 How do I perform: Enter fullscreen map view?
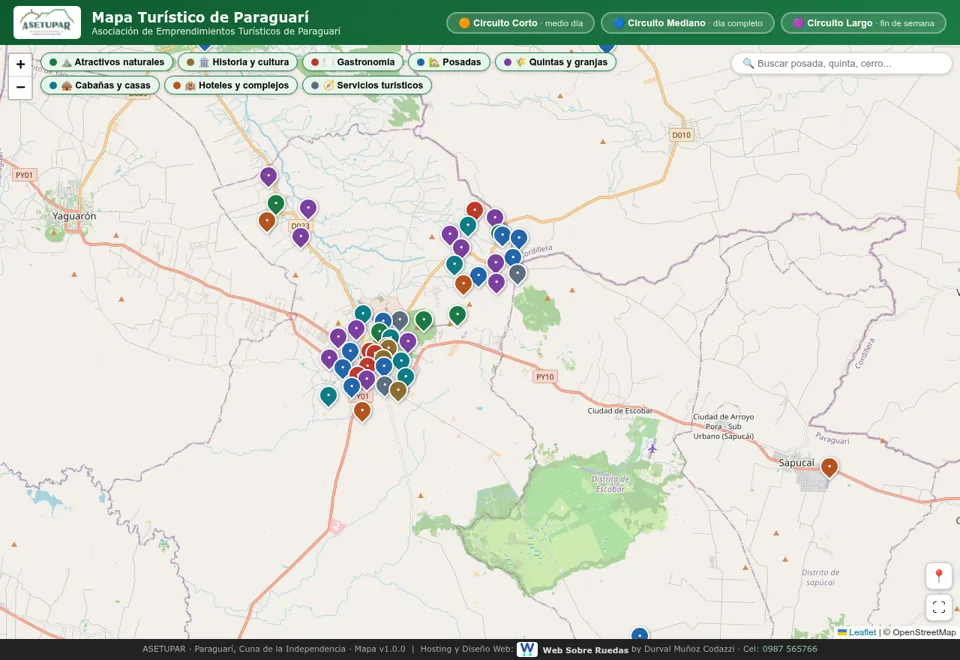pos(939,607)
